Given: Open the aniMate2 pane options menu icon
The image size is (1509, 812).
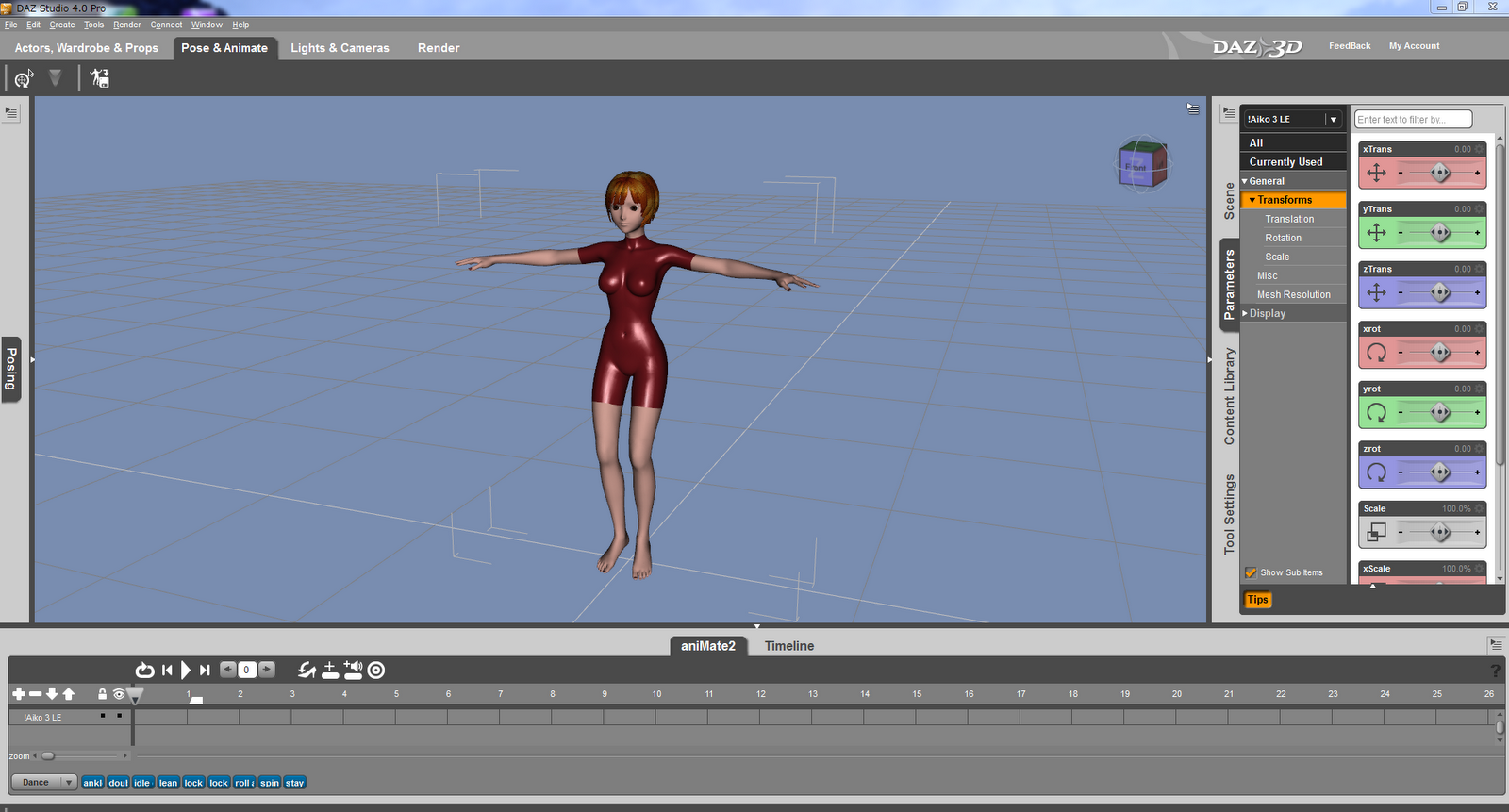Looking at the screenshot, I should click(1496, 645).
